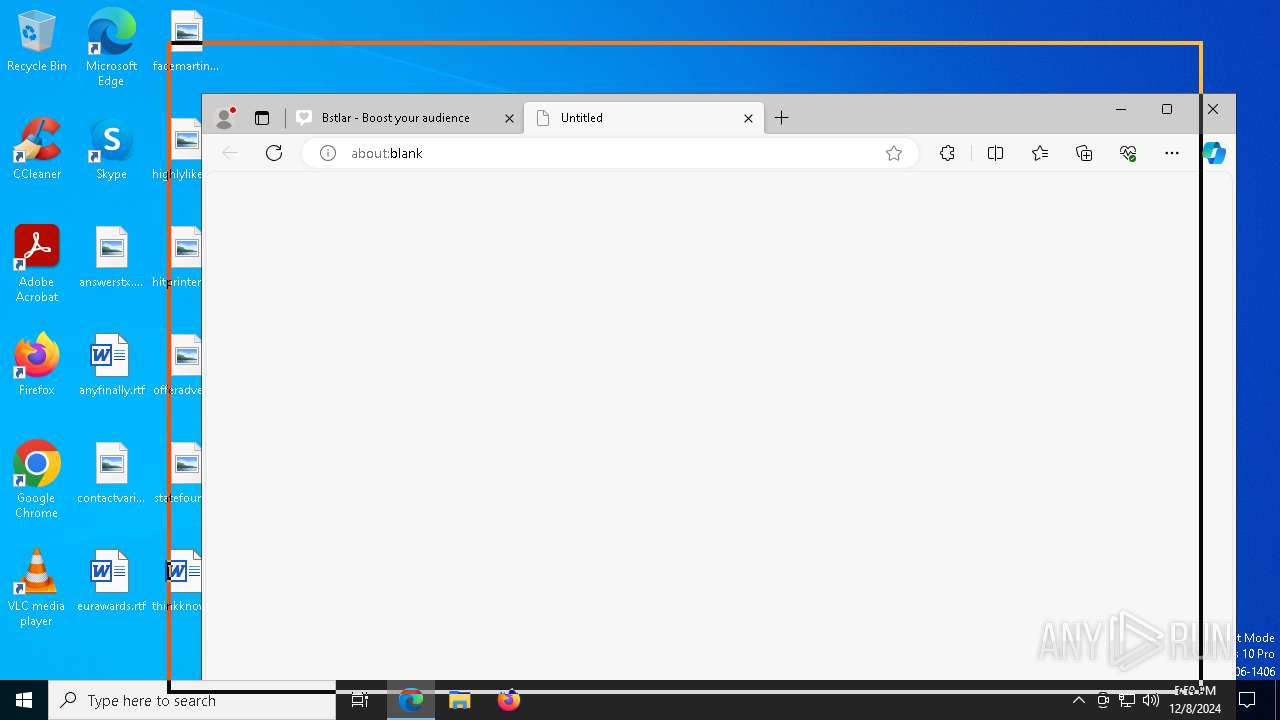The image size is (1280, 720).
Task: Select Adobe Acrobat desktop shortcut
Action: (x=37, y=264)
